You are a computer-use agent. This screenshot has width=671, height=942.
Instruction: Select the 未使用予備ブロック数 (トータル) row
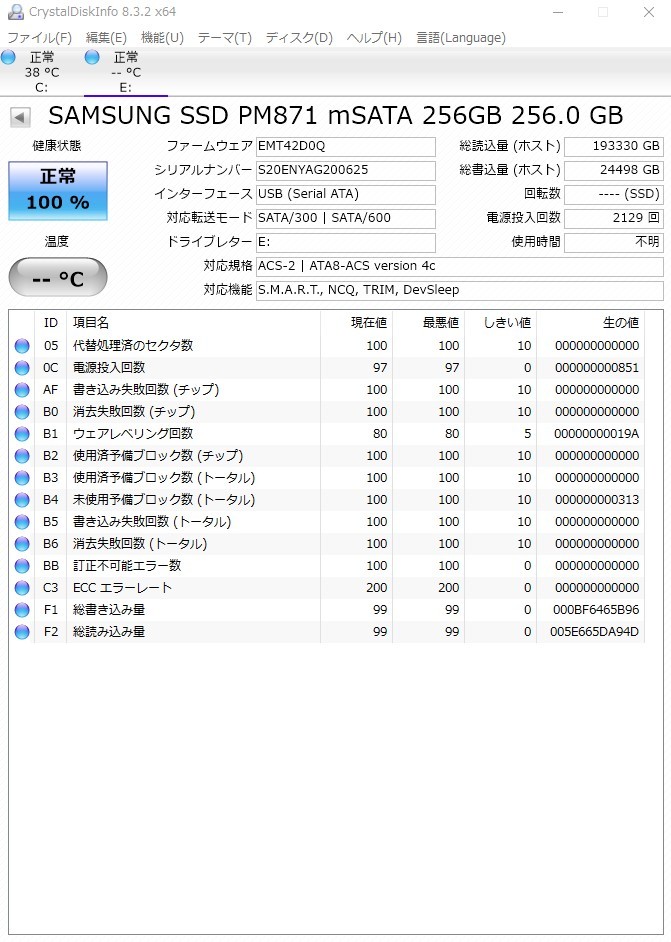point(327,500)
